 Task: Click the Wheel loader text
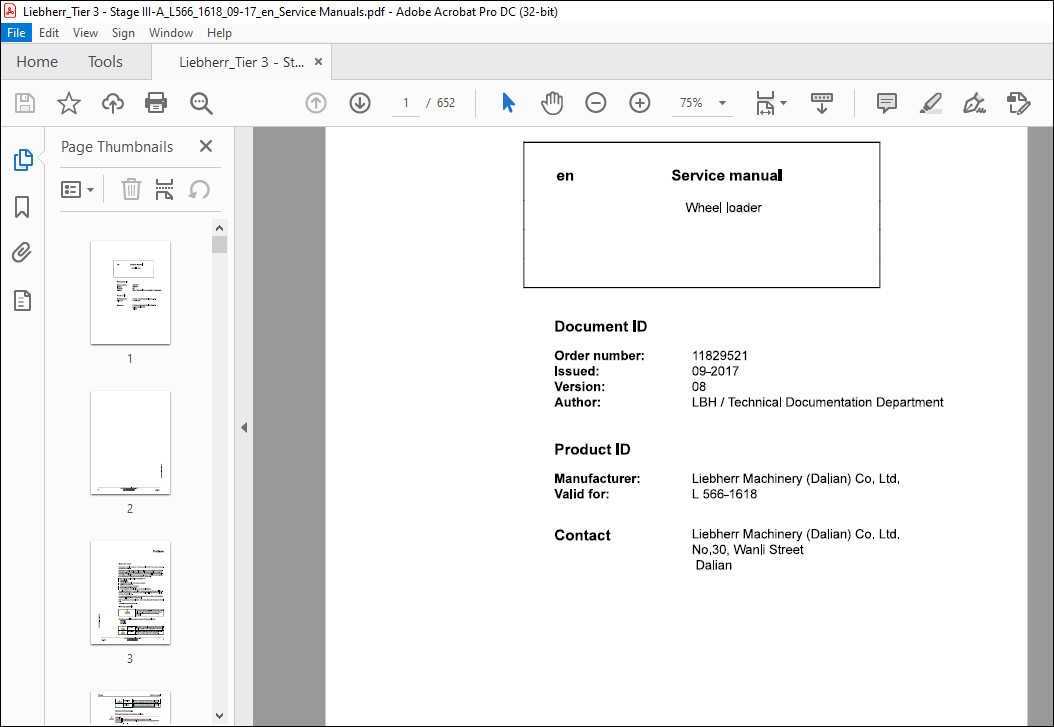pyautogui.click(x=723, y=208)
